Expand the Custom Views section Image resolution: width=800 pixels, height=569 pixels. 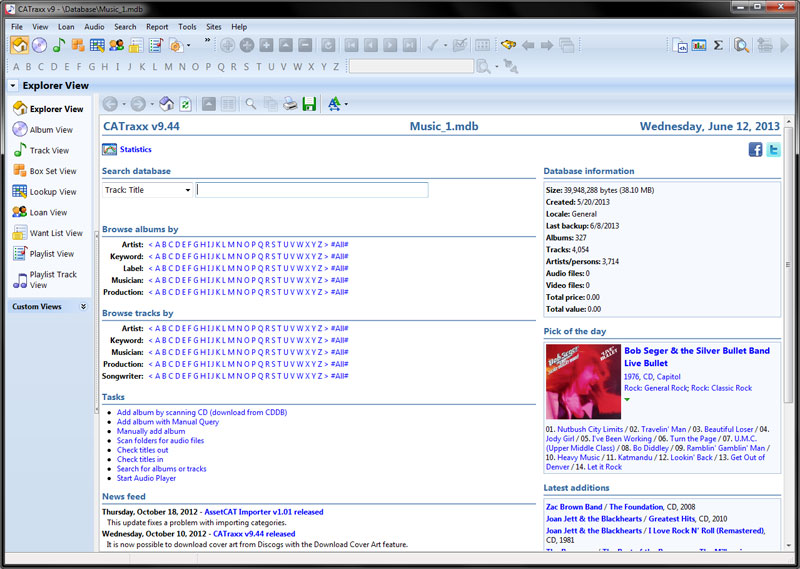click(83, 306)
